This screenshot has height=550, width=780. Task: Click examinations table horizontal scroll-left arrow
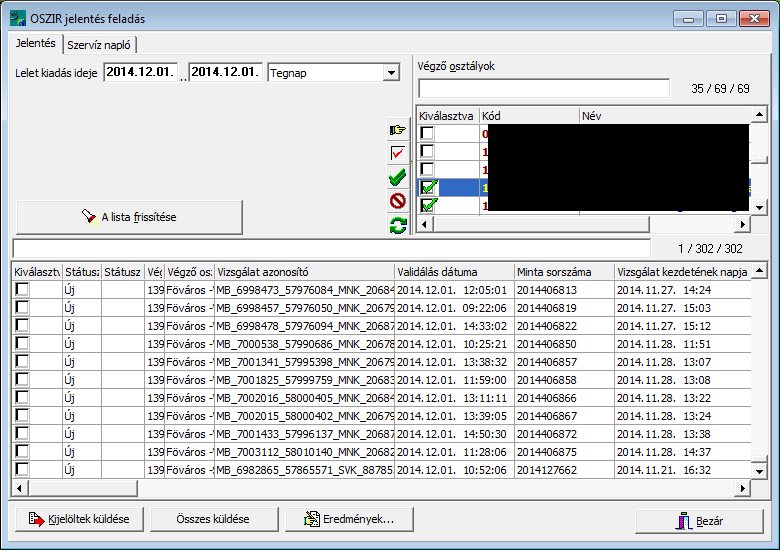tap(19, 488)
